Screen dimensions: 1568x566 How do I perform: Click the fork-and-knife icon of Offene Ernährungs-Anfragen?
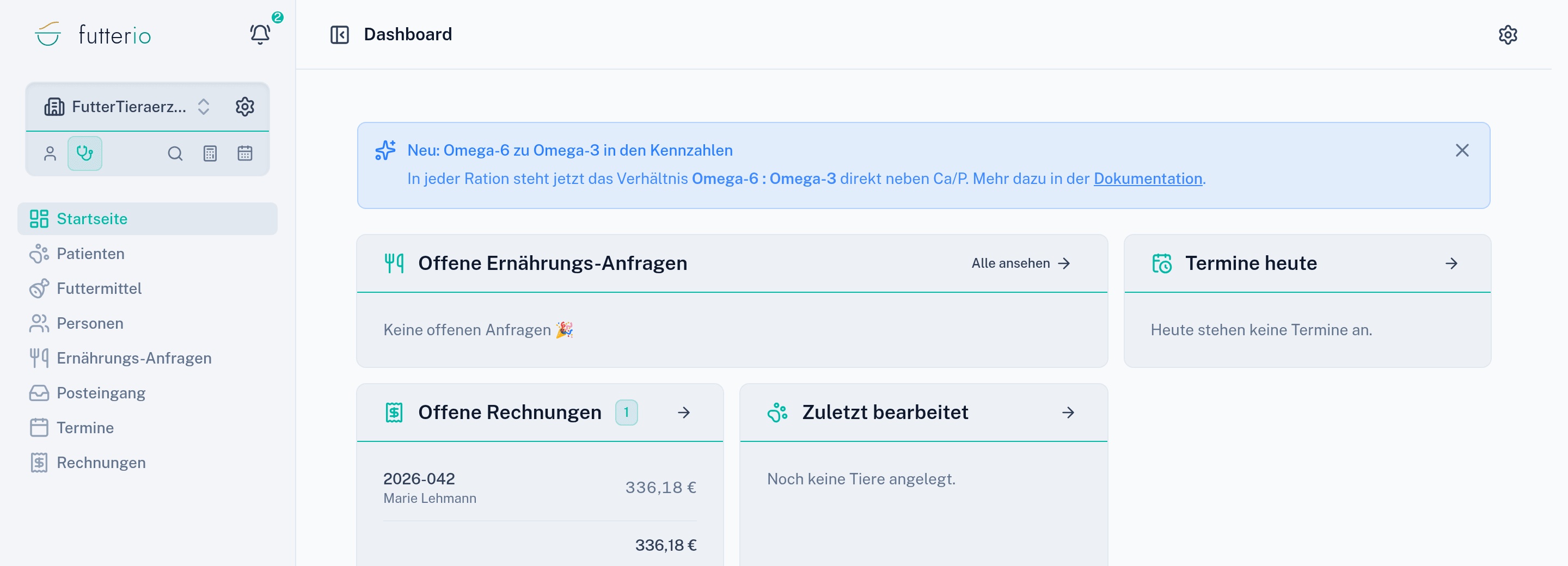(x=394, y=263)
